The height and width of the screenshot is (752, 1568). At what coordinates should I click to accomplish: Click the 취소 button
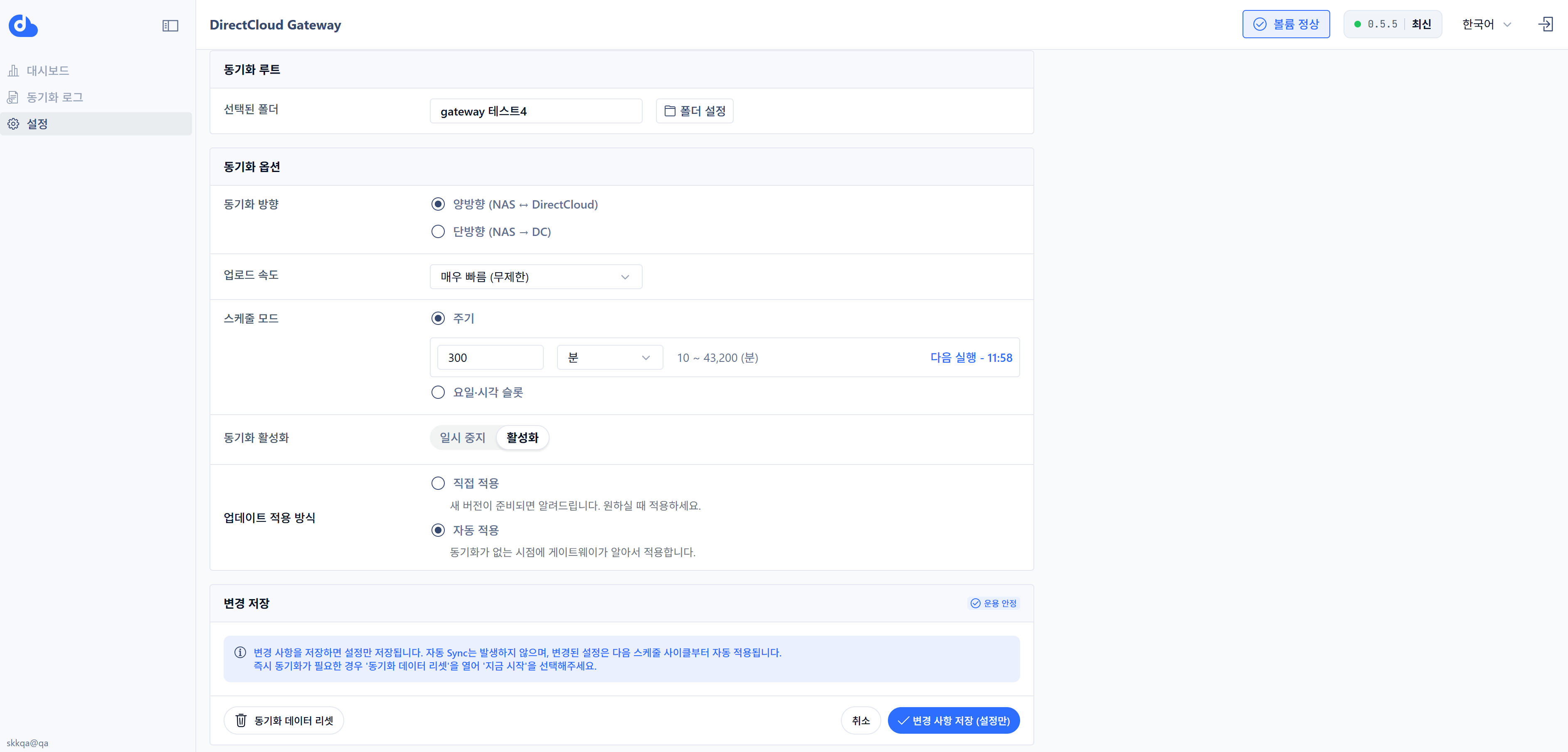(860, 721)
